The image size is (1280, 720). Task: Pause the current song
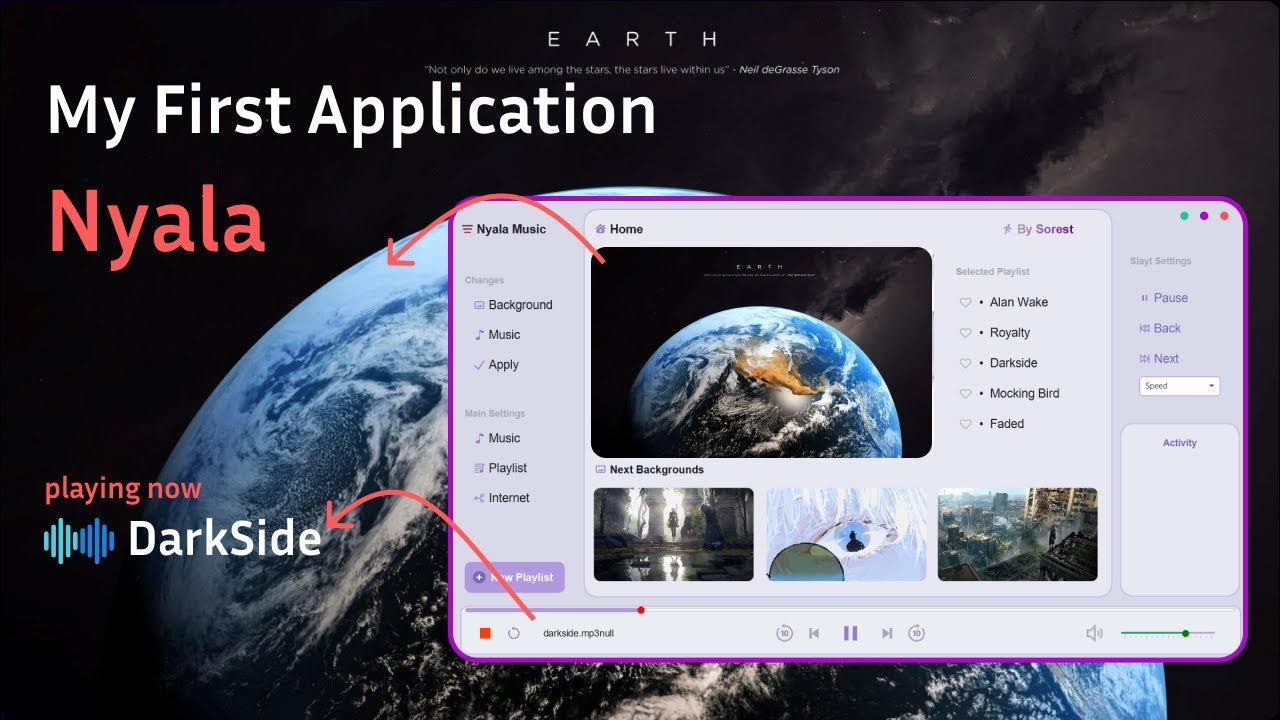851,633
